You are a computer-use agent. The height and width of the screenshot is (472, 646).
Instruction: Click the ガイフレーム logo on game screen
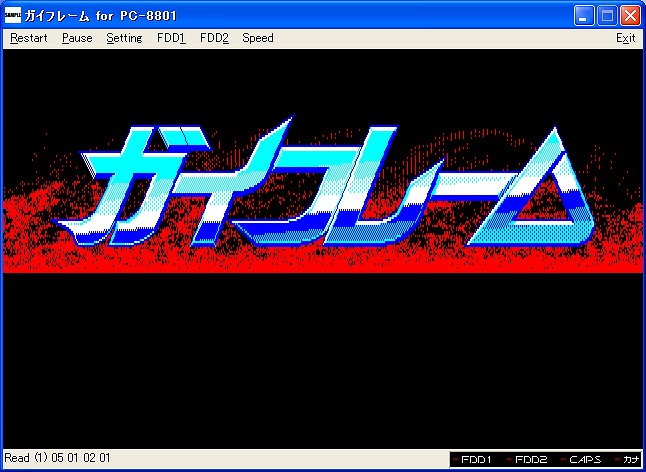tap(330, 185)
